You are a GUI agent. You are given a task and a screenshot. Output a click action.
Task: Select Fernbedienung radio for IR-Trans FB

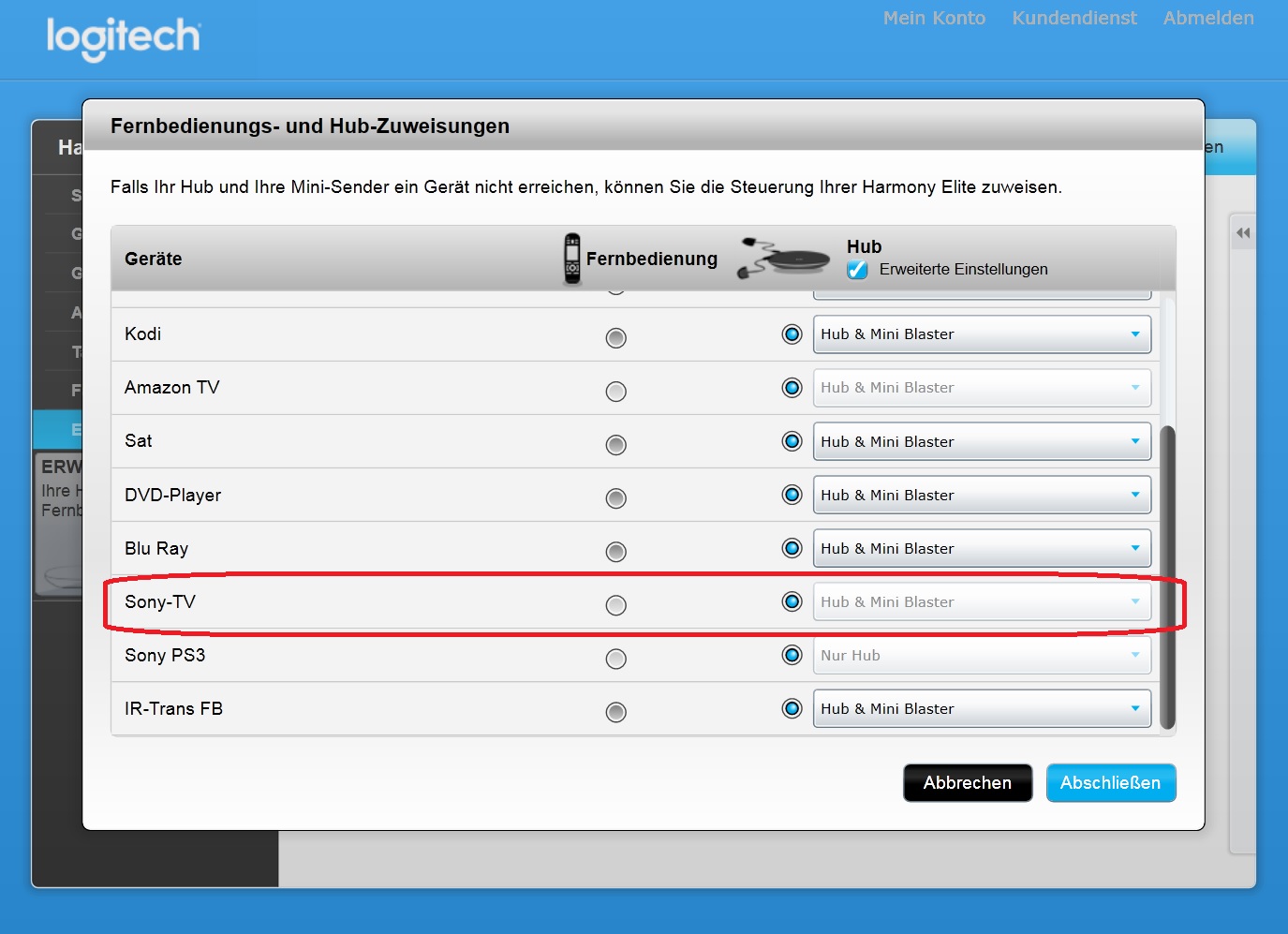615,712
